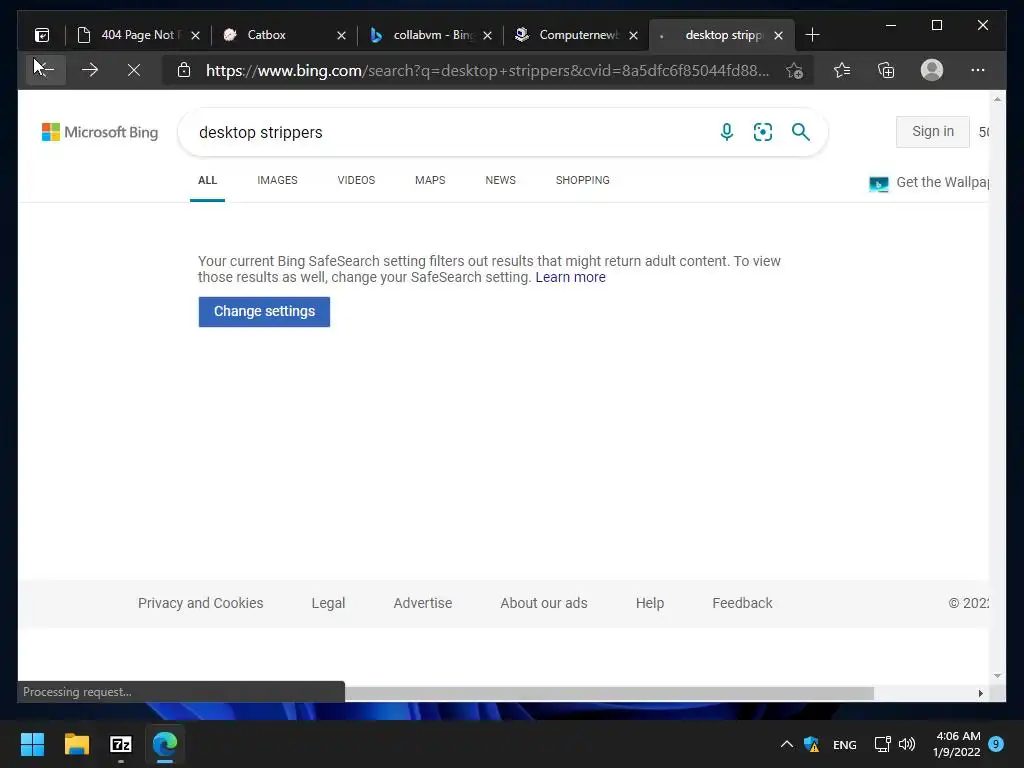The width and height of the screenshot is (1024, 768).
Task: Open the Feedback footer link
Action: tap(742, 603)
